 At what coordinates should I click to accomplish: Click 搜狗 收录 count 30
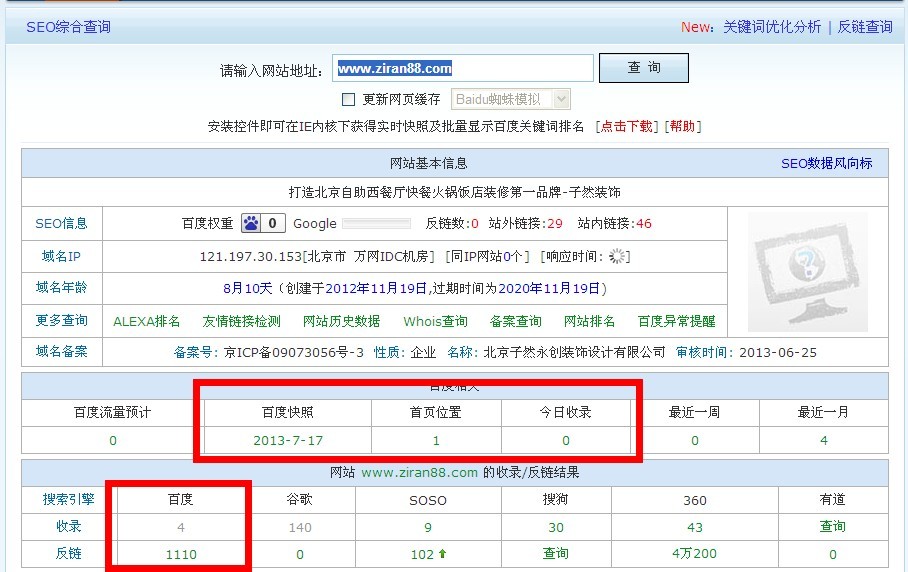(556, 527)
